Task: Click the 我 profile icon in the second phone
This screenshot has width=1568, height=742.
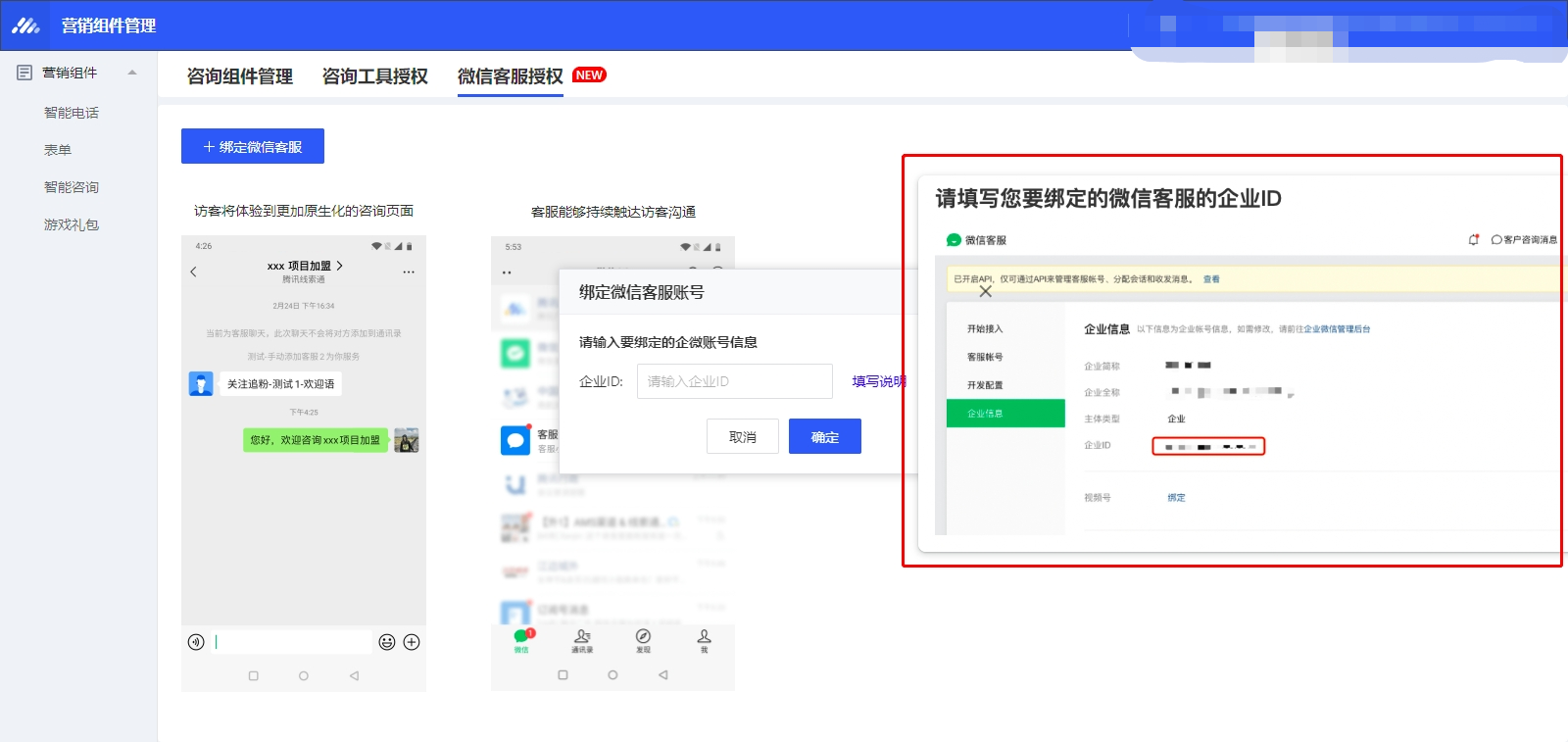Action: pos(704,641)
